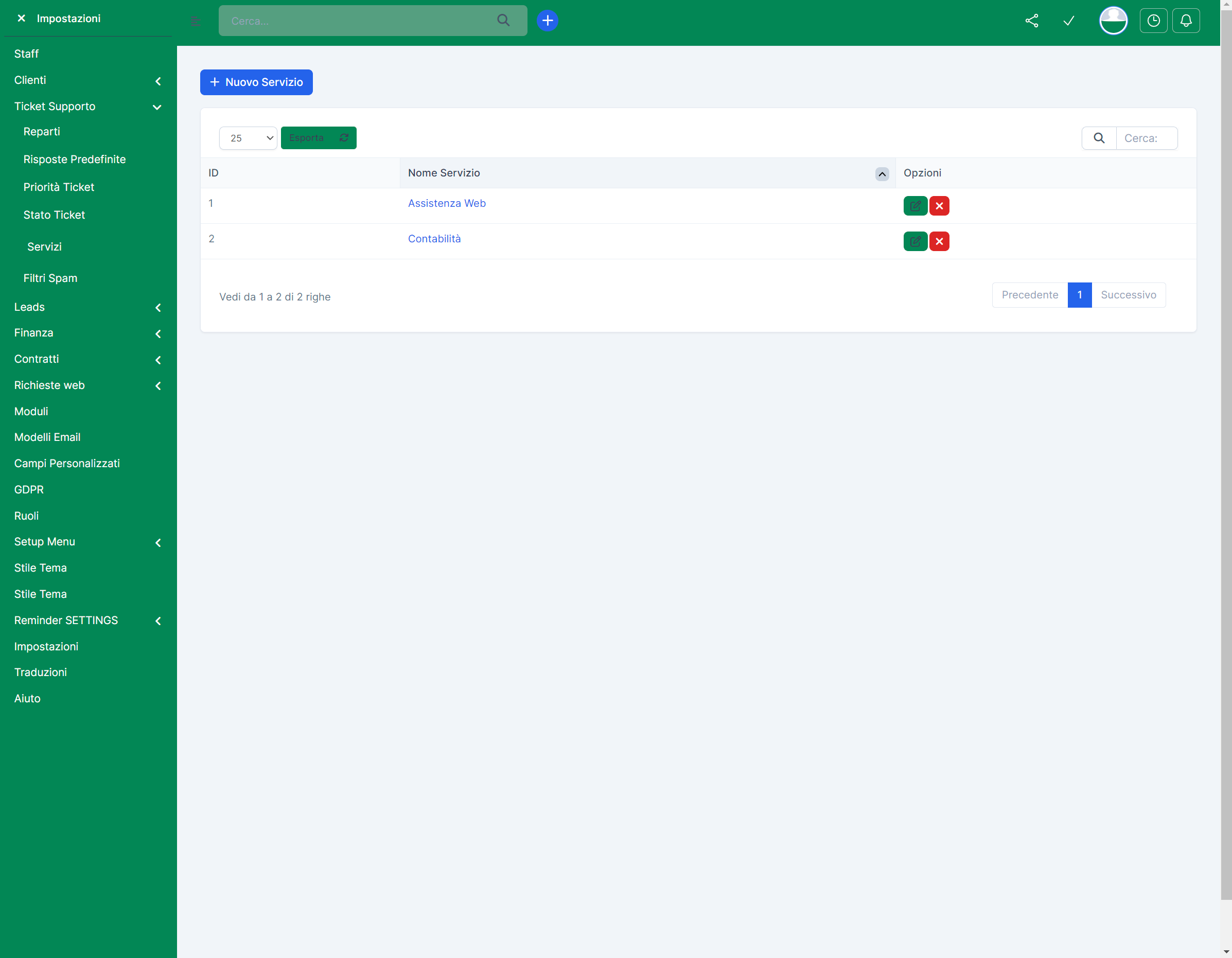1232x958 pixels.
Task: Click the share icon in top bar
Action: pos(1031,21)
